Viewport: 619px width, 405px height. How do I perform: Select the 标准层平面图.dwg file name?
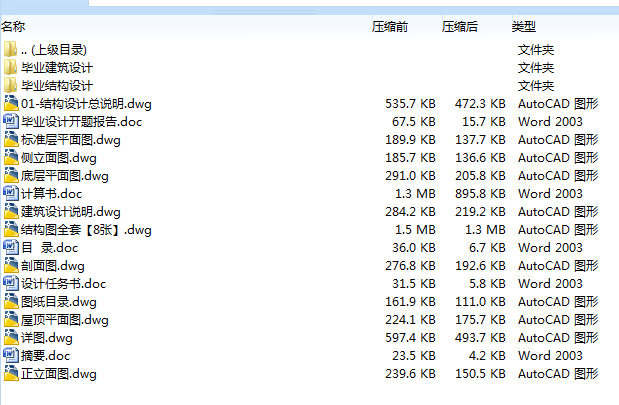pyautogui.click(x=70, y=139)
